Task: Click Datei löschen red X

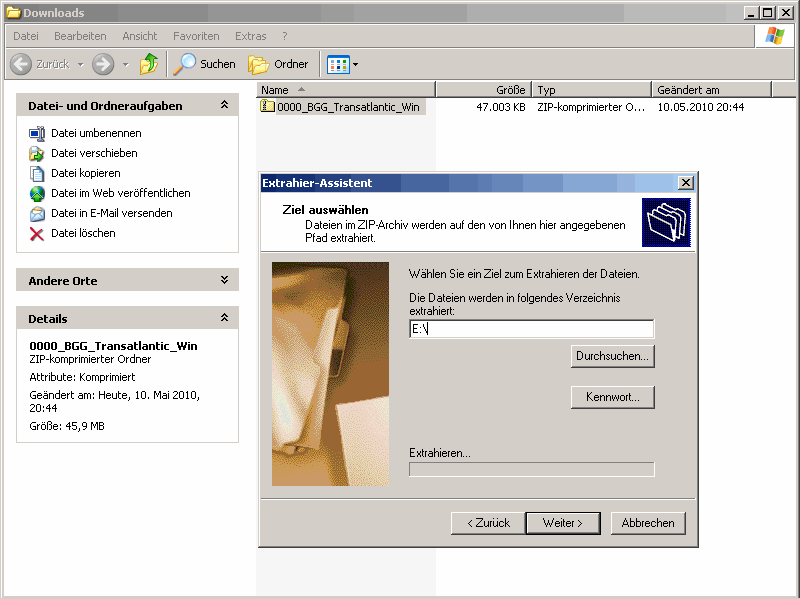Action: [x=37, y=233]
